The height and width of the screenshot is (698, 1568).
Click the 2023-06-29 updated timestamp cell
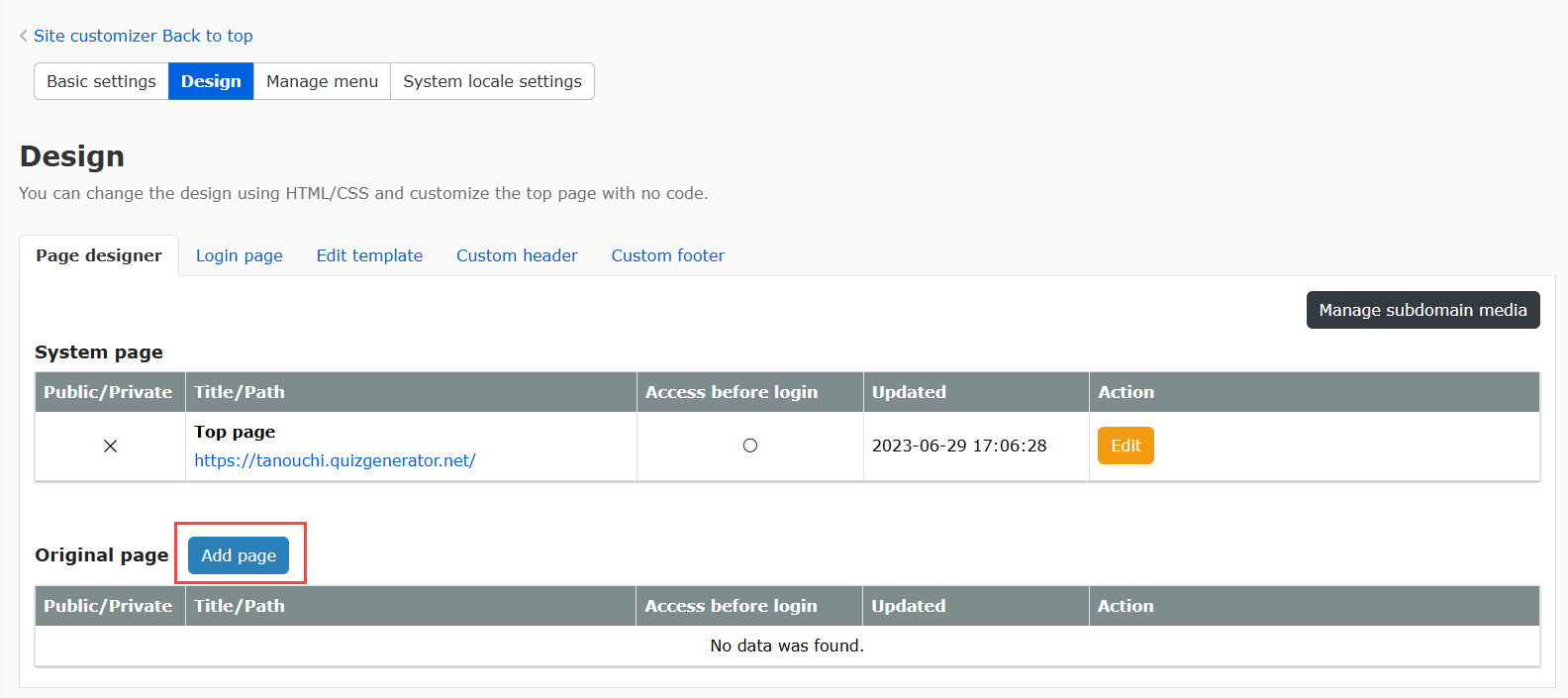[x=958, y=446]
